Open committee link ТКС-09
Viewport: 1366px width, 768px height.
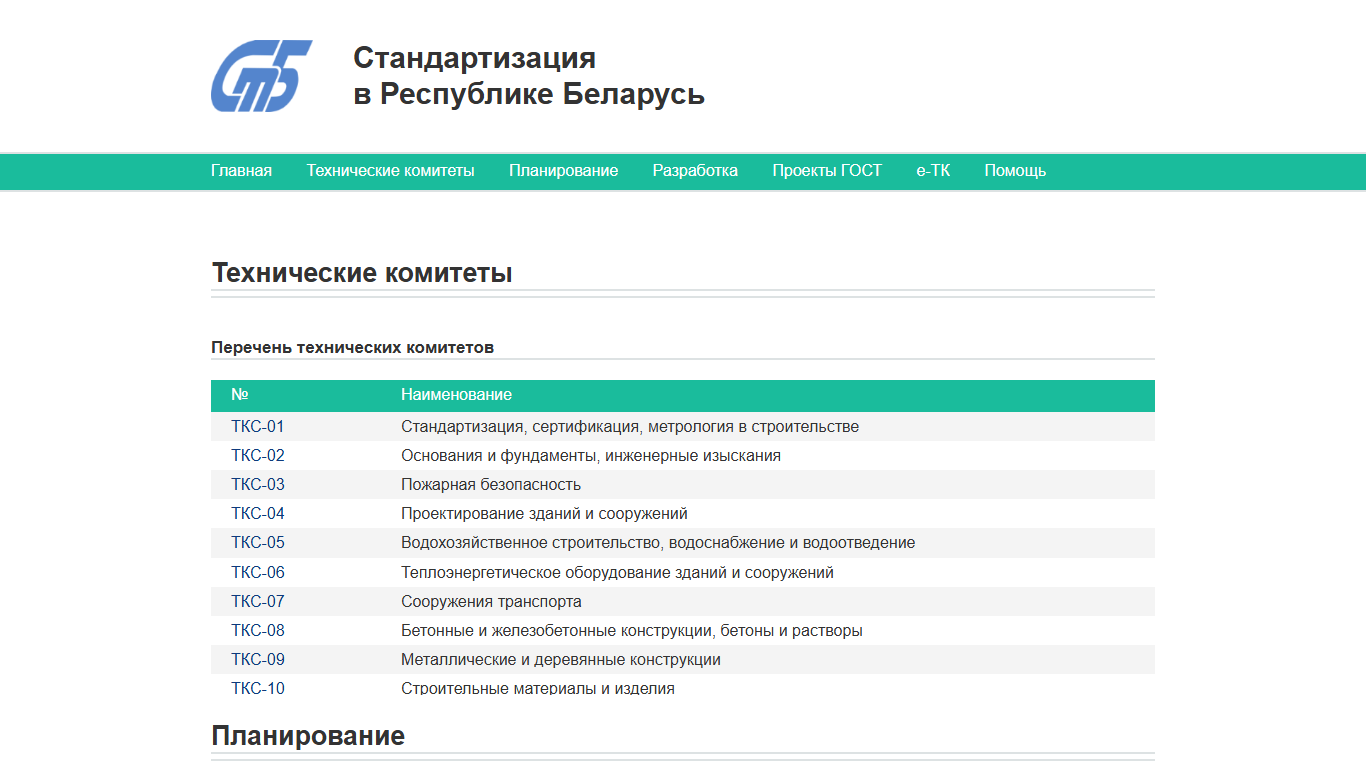pyautogui.click(x=258, y=659)
